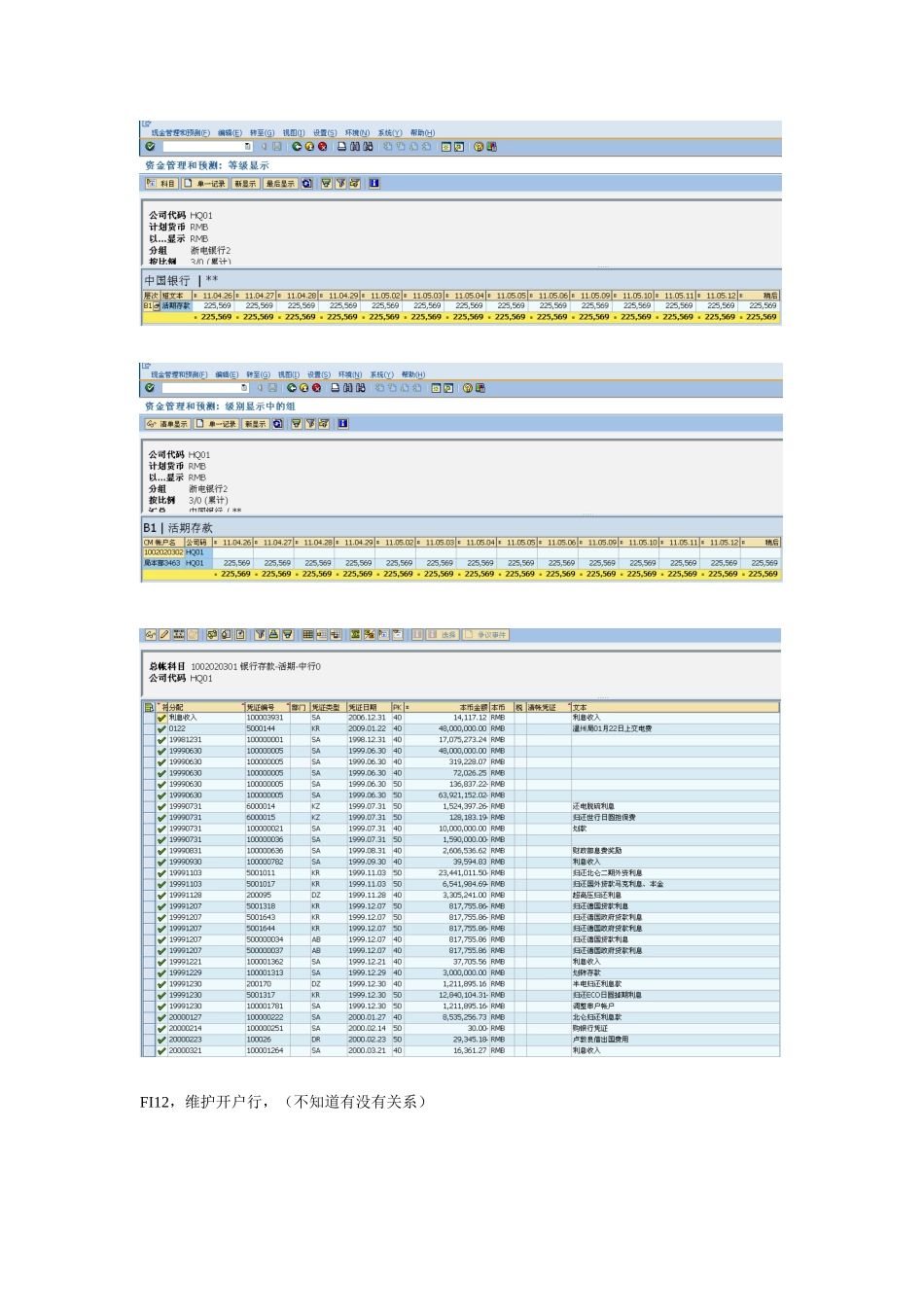Expand the B1 活期存款 level row

(x=156, y=306)
